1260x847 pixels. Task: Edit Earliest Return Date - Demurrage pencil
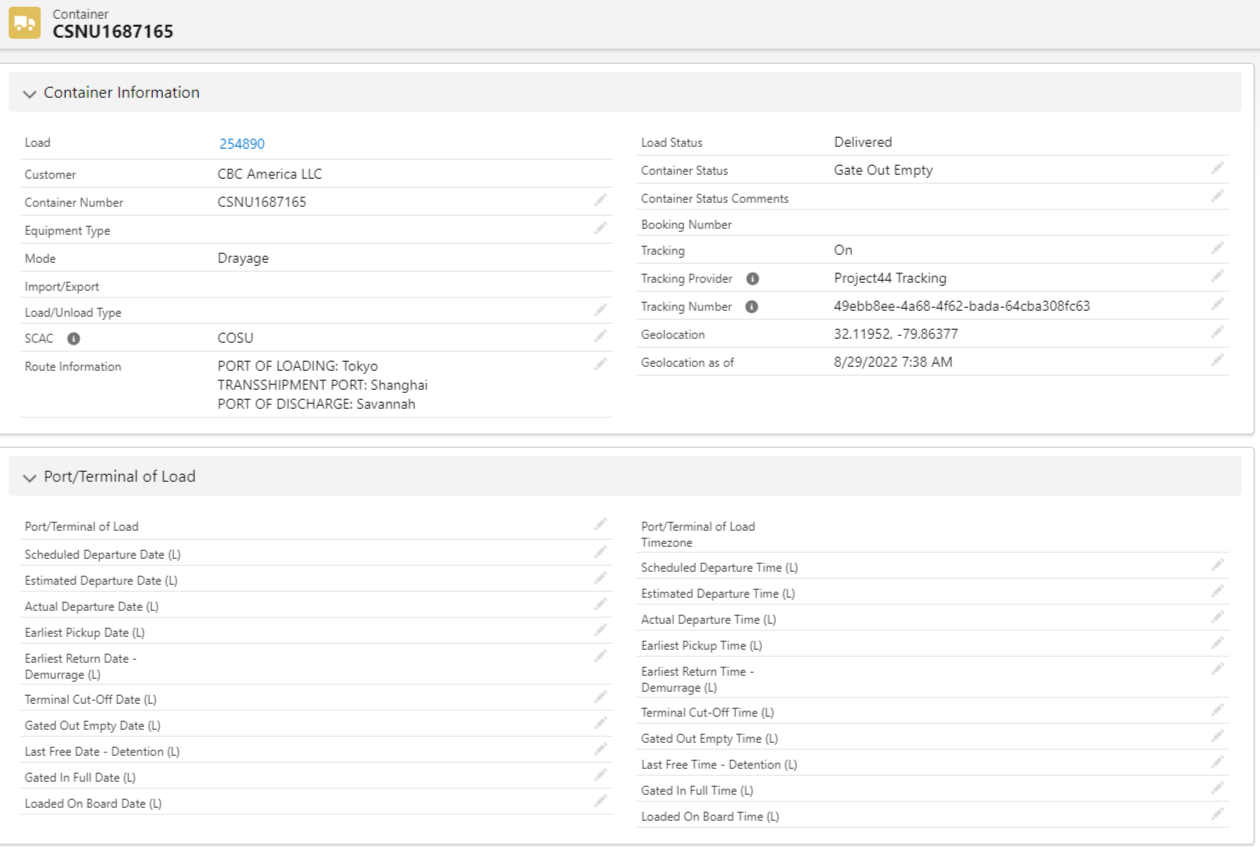point(600,656)
